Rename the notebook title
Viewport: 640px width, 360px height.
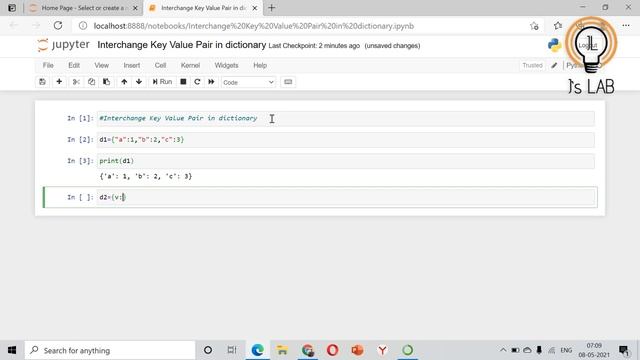[x=182, y=45]
